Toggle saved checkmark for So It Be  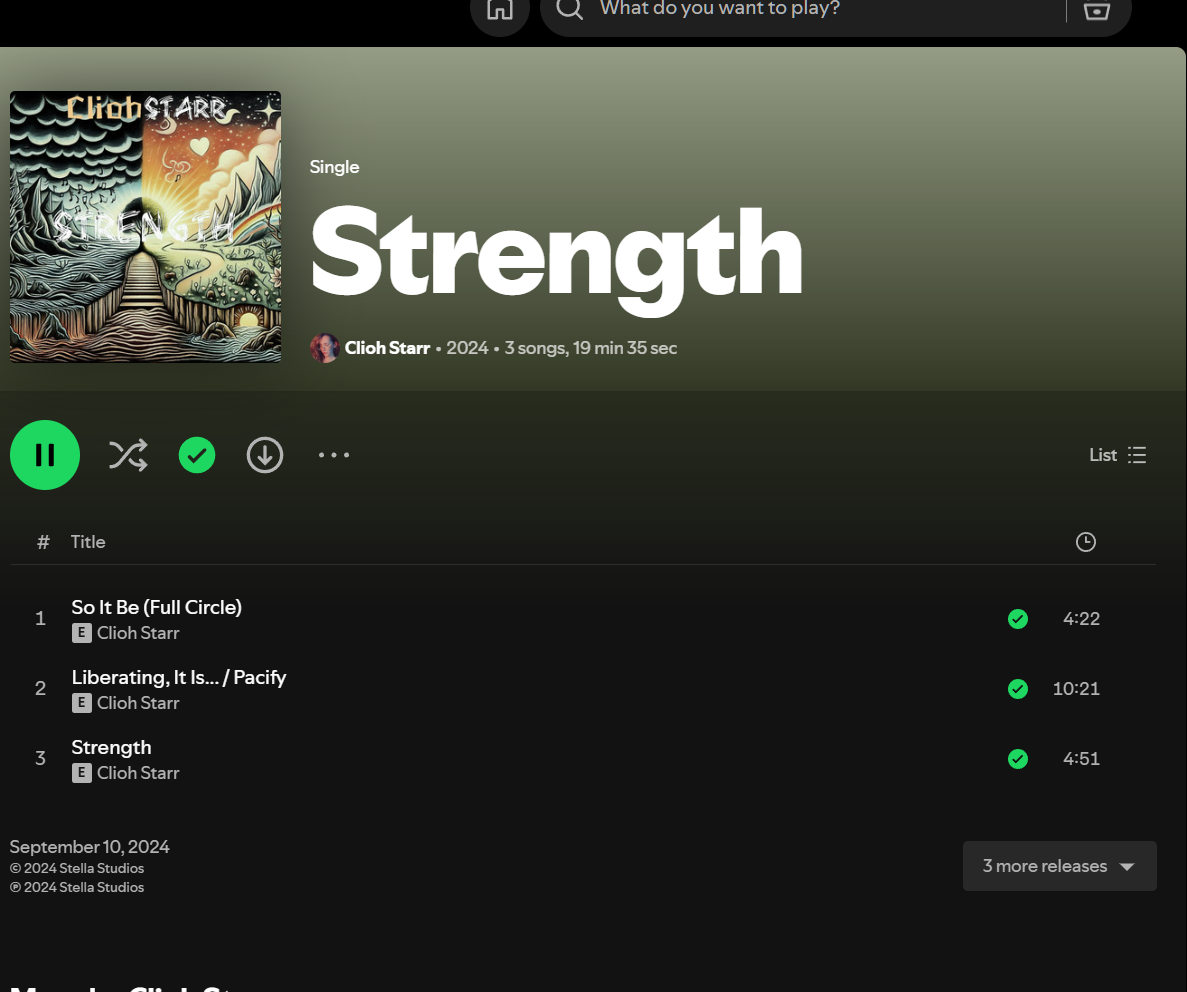pos(1018,619)
